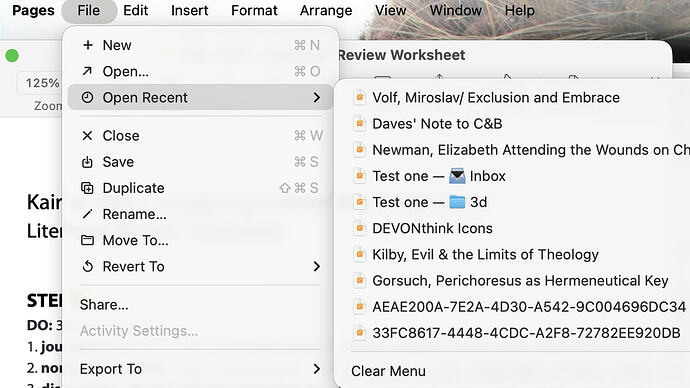Viewport: 690px width, 388px height.
Task: Click the chevron on Export To row
Action: click(317, 369)
